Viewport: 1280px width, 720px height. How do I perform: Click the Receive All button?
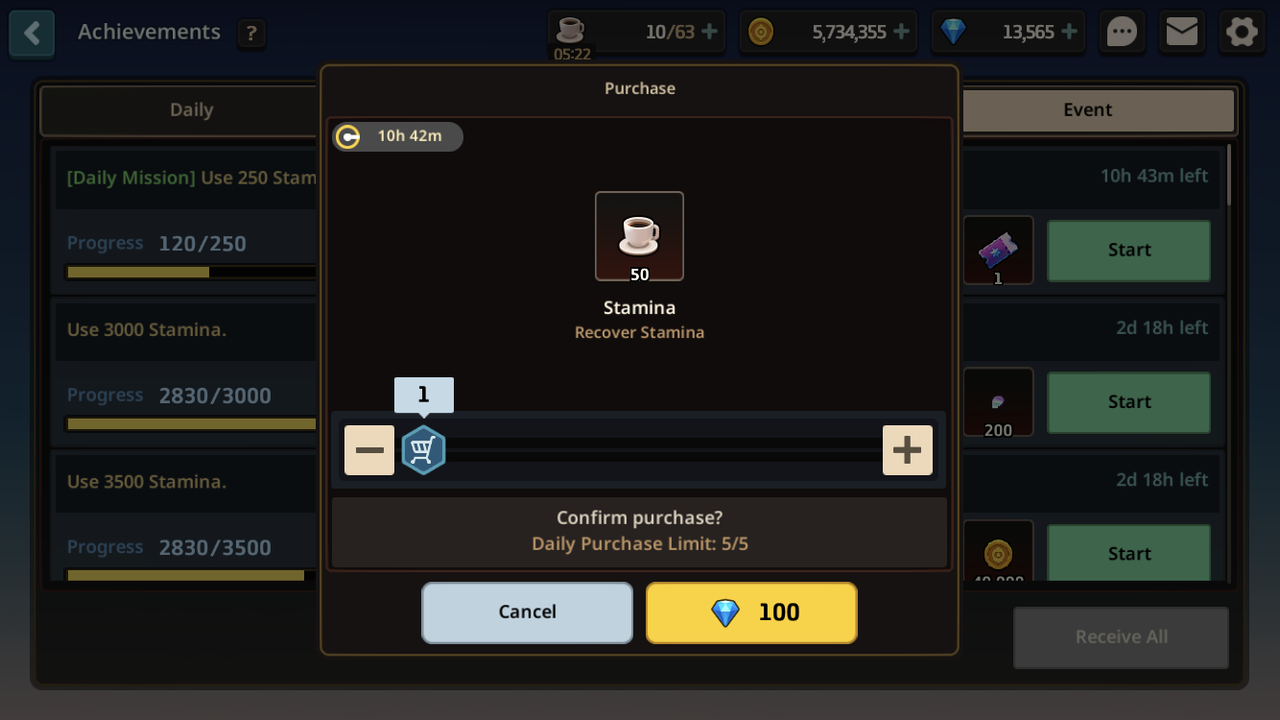pos(1121,637)
